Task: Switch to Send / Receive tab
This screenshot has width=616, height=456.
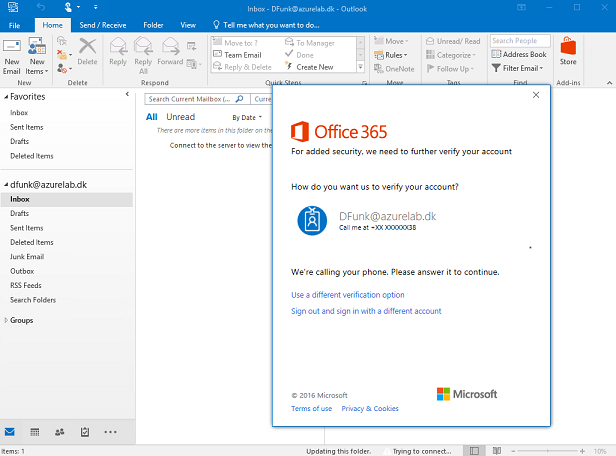Action: click(x=103, y=25)
